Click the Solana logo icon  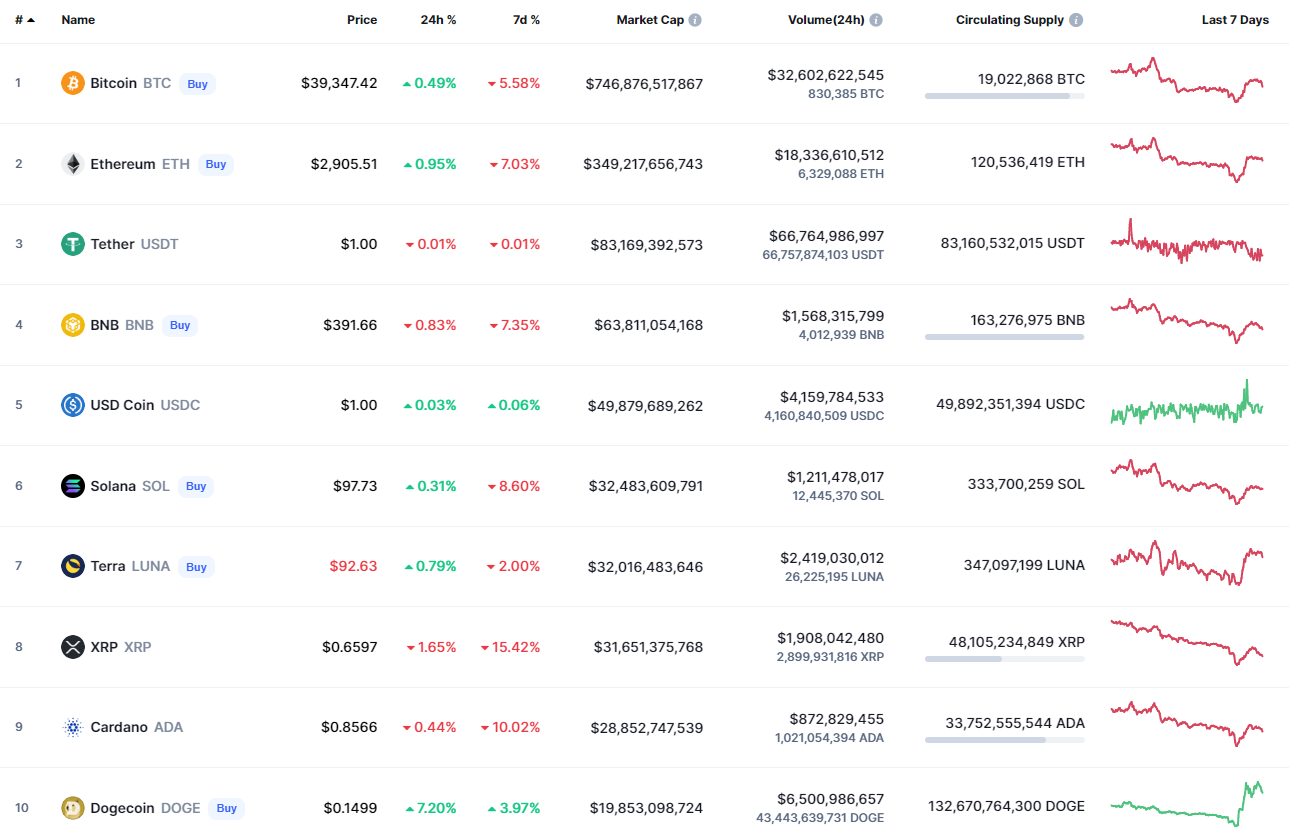[x=73, y=486]
